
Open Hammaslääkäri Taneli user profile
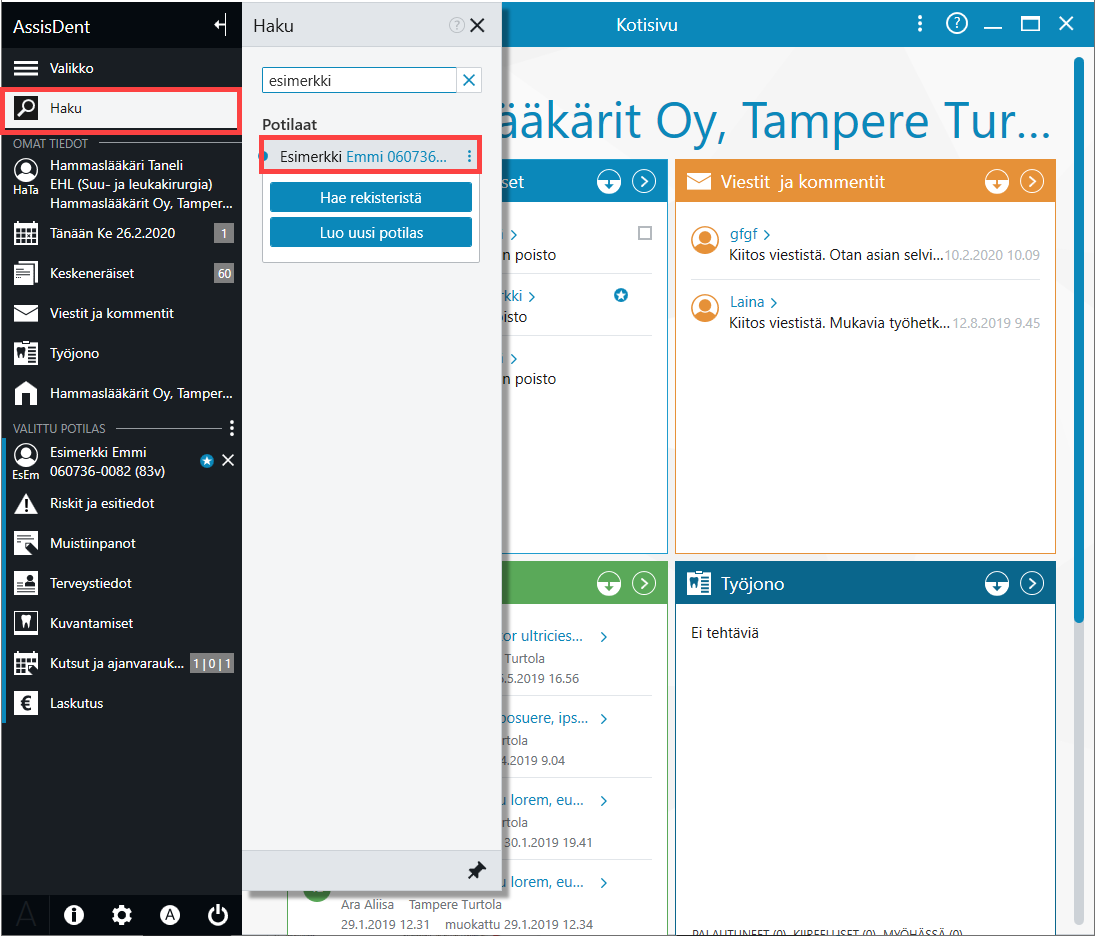(121, 184)
